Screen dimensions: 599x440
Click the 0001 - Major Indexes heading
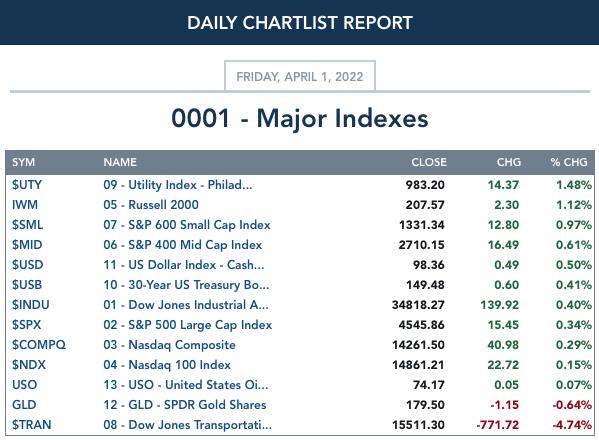(x=300, y=118)
